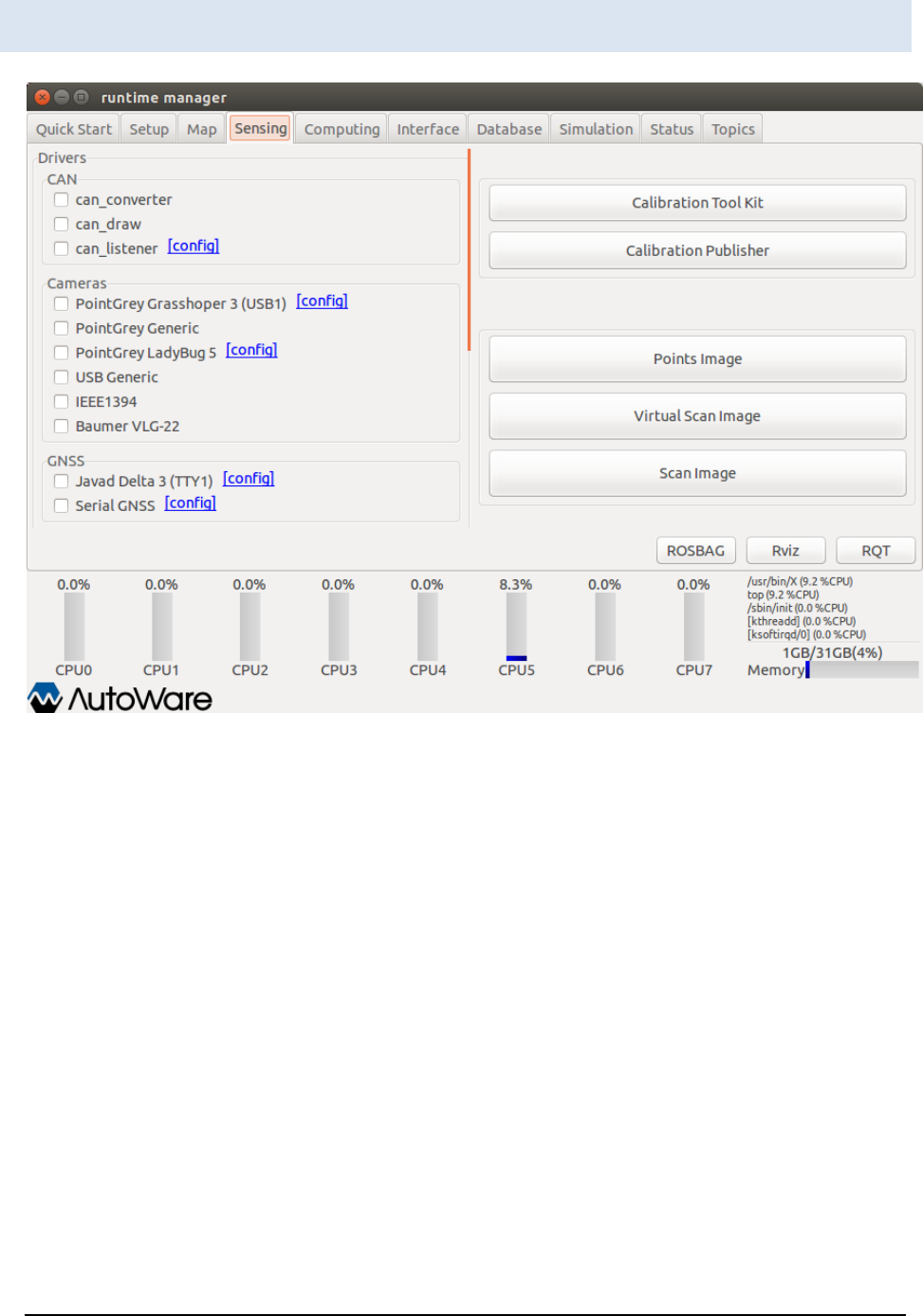Switch to the Topics tab
Image resolution: width=923 pixels, height=1316 pixels.
[733, 129]
